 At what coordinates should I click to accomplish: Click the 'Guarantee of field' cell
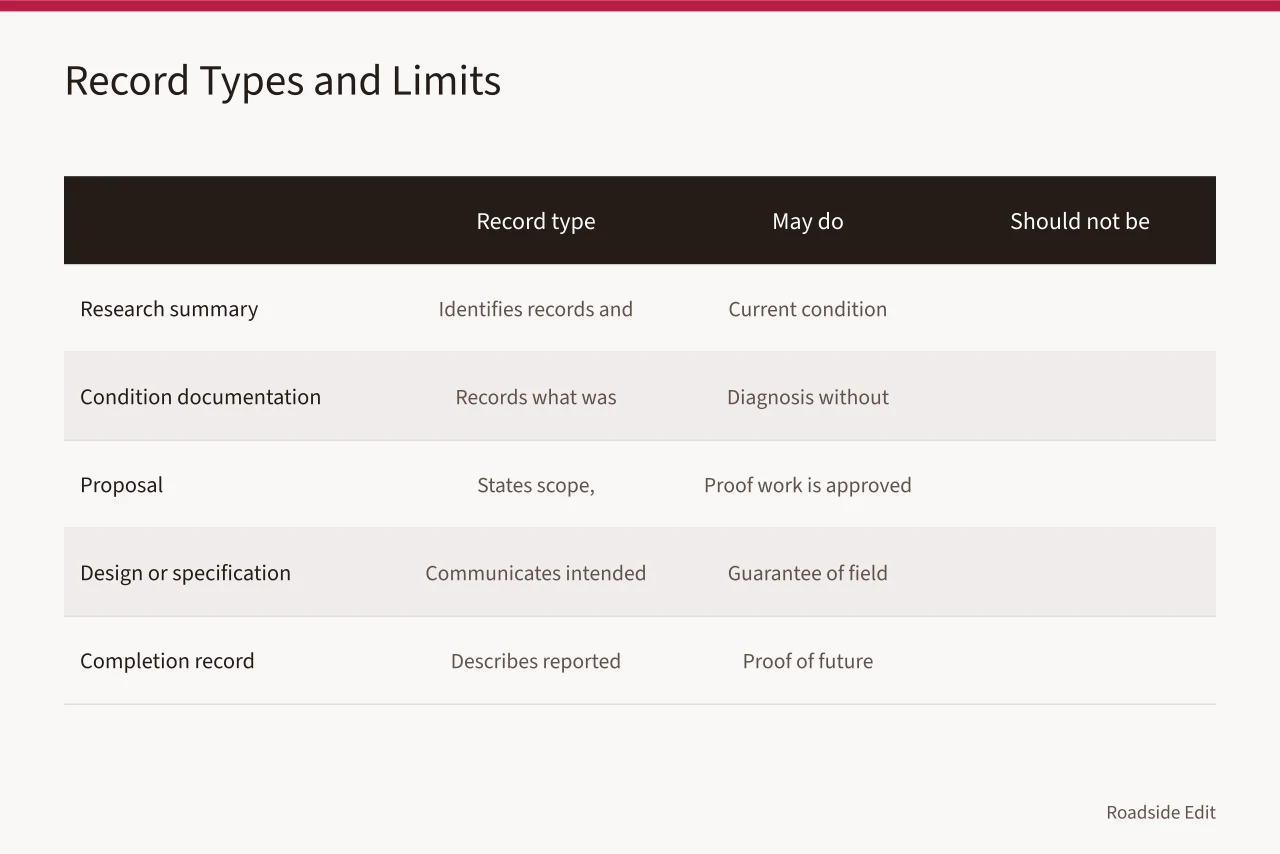[808, 573]
